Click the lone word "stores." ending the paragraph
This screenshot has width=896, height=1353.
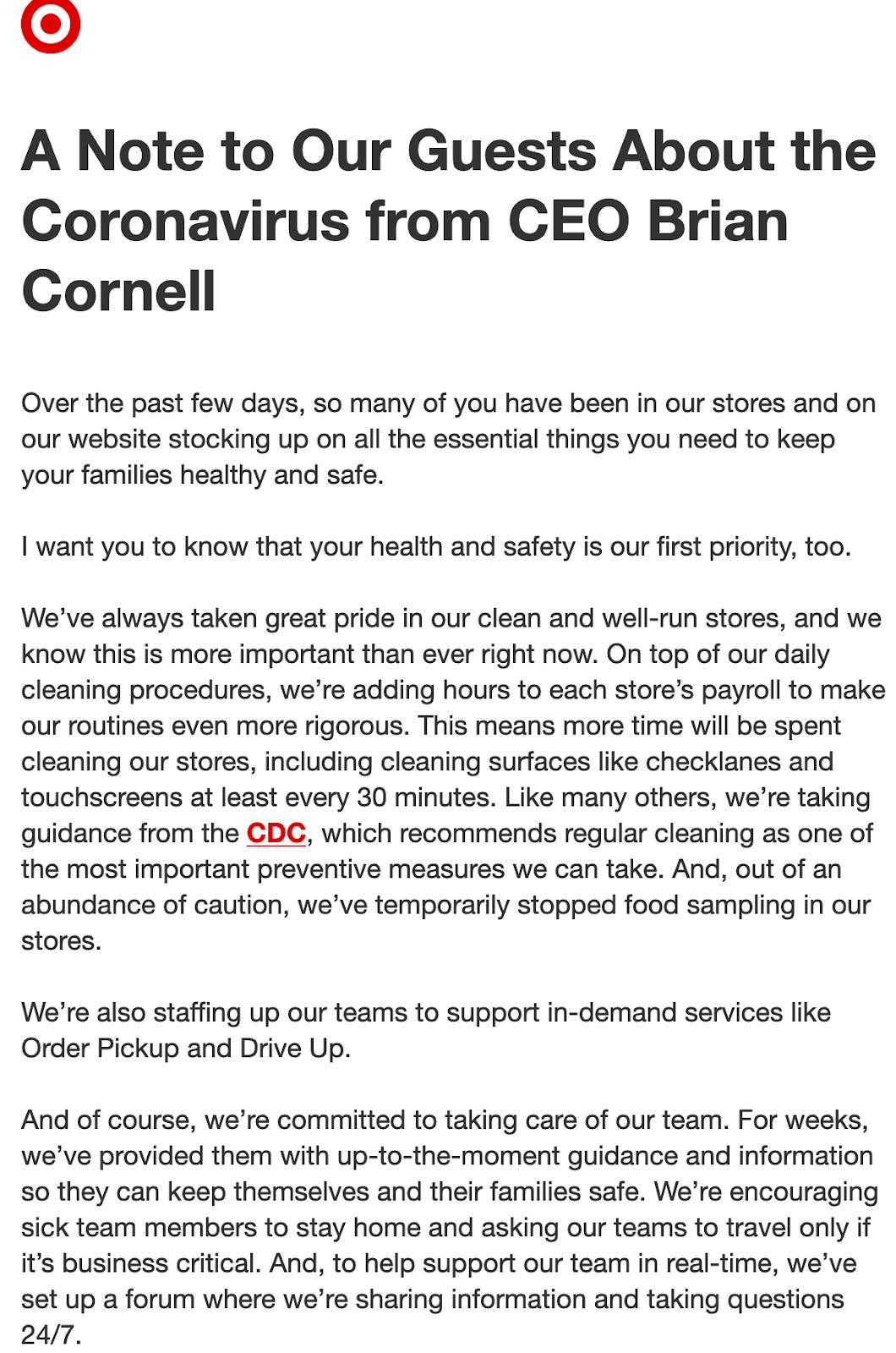pyautogui.click(x=62, y=941)
